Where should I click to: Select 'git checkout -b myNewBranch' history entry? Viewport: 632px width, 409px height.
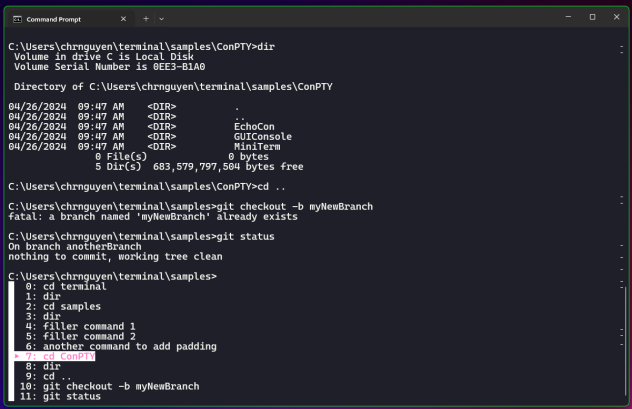click(110, 386)
